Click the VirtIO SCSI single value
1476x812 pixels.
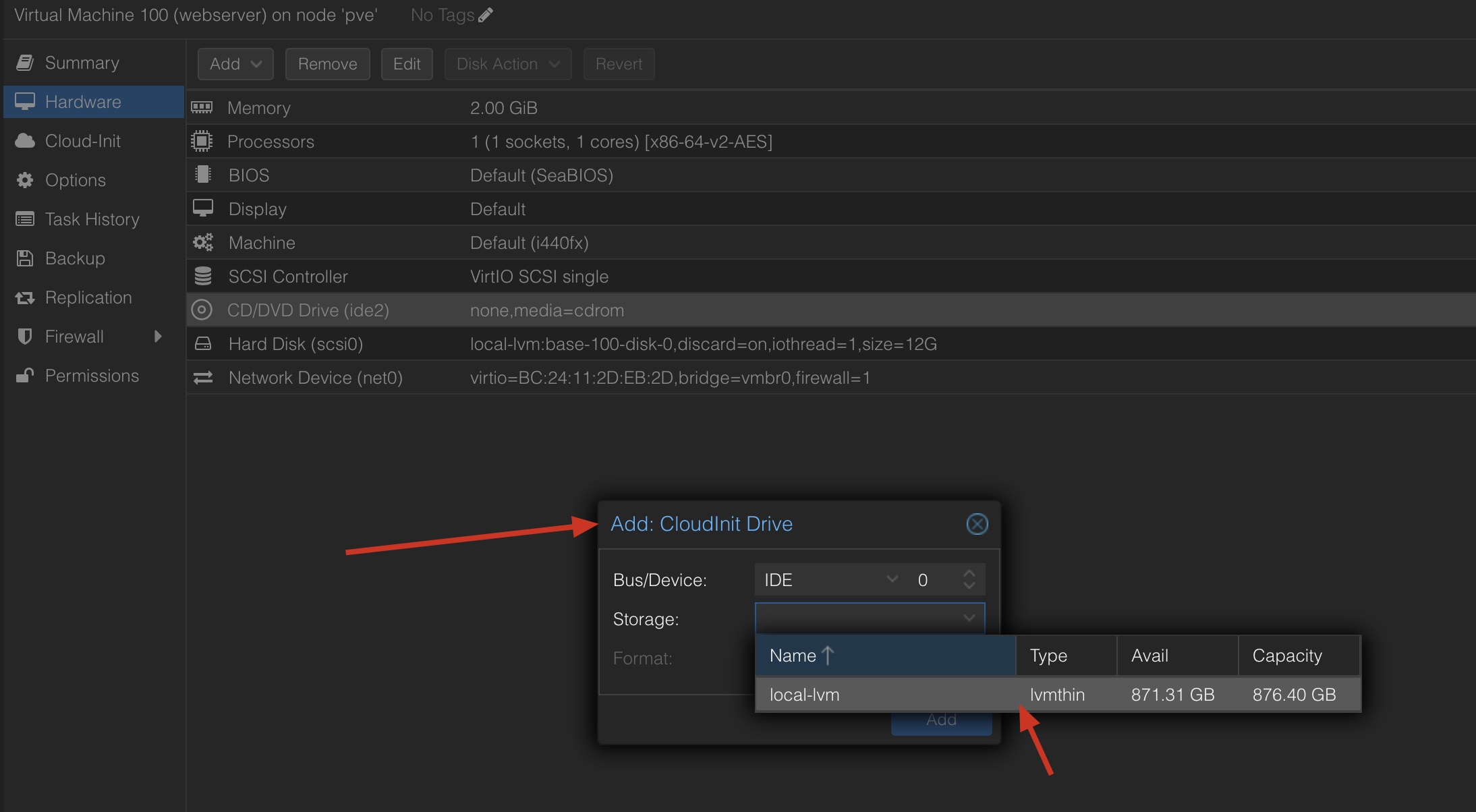539,277
